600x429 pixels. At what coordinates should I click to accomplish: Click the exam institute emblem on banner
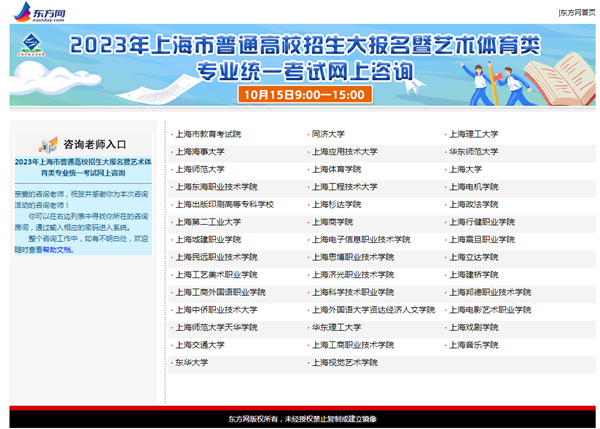pos(31,44)
